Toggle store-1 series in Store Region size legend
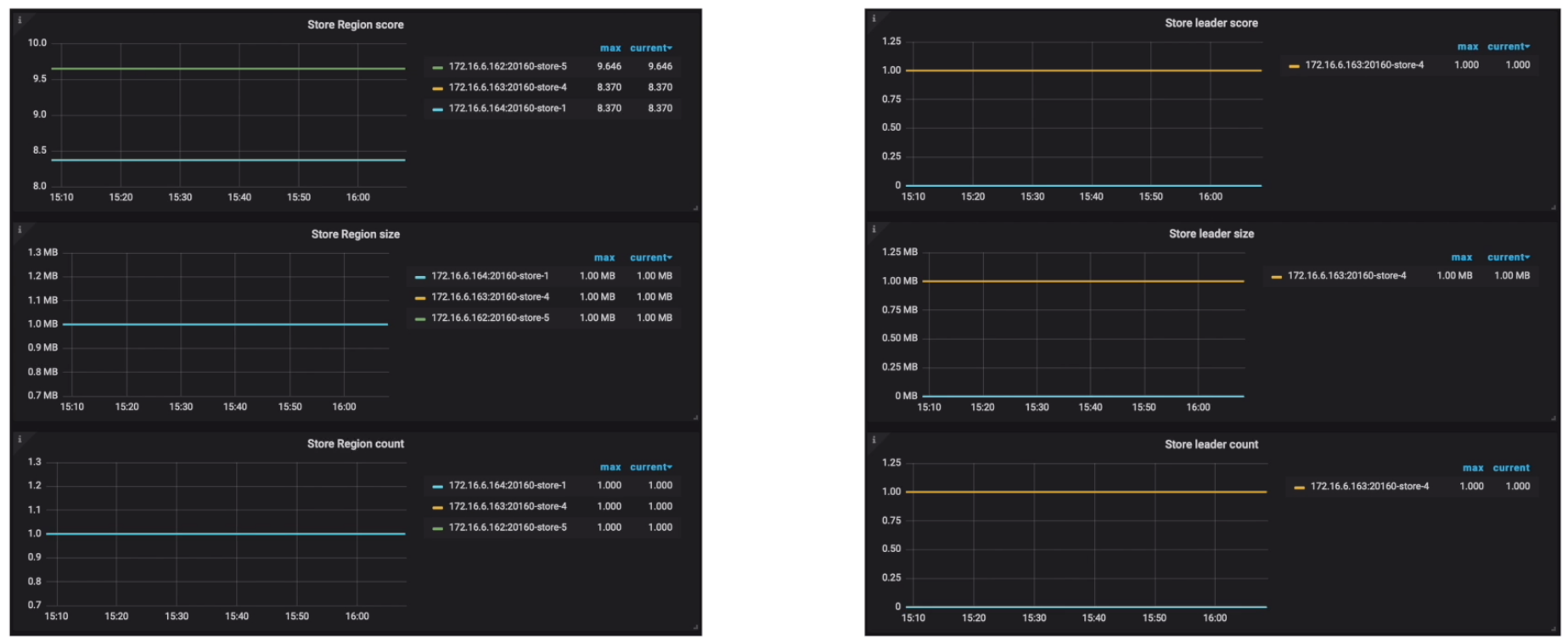This screenshot has width=1568, height=637. [490, 276]
